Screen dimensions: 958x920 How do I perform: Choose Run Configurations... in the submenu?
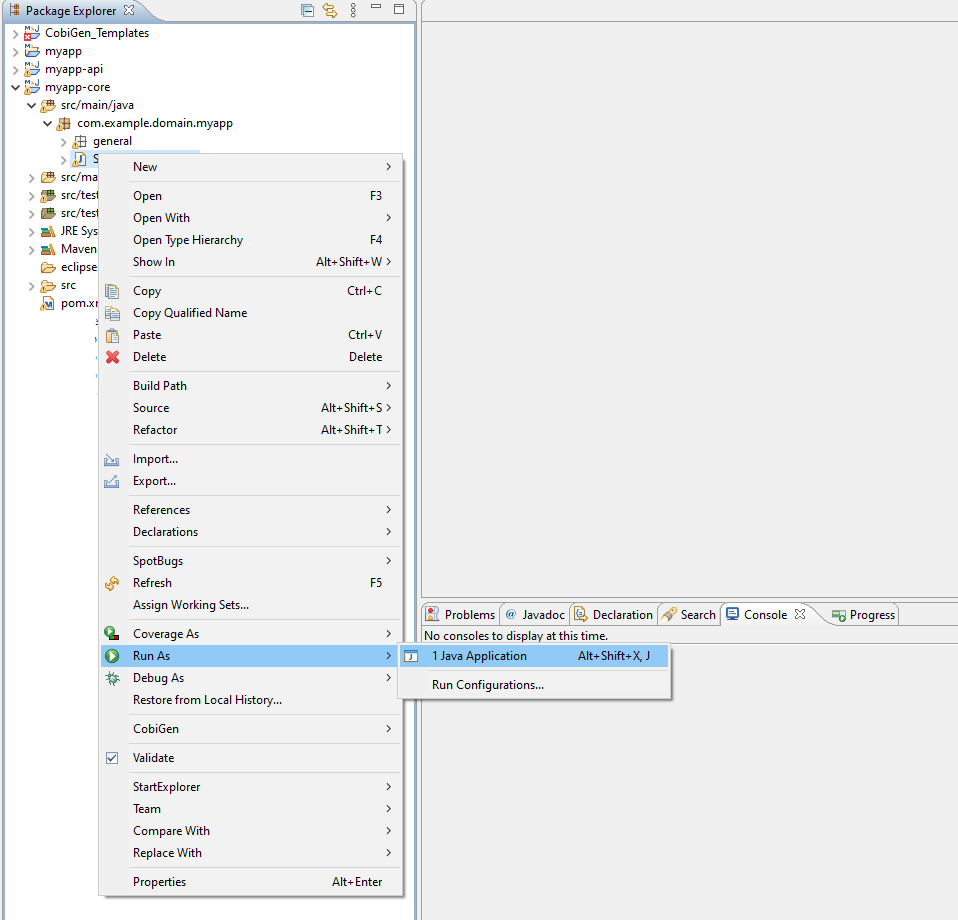point(487,685)
